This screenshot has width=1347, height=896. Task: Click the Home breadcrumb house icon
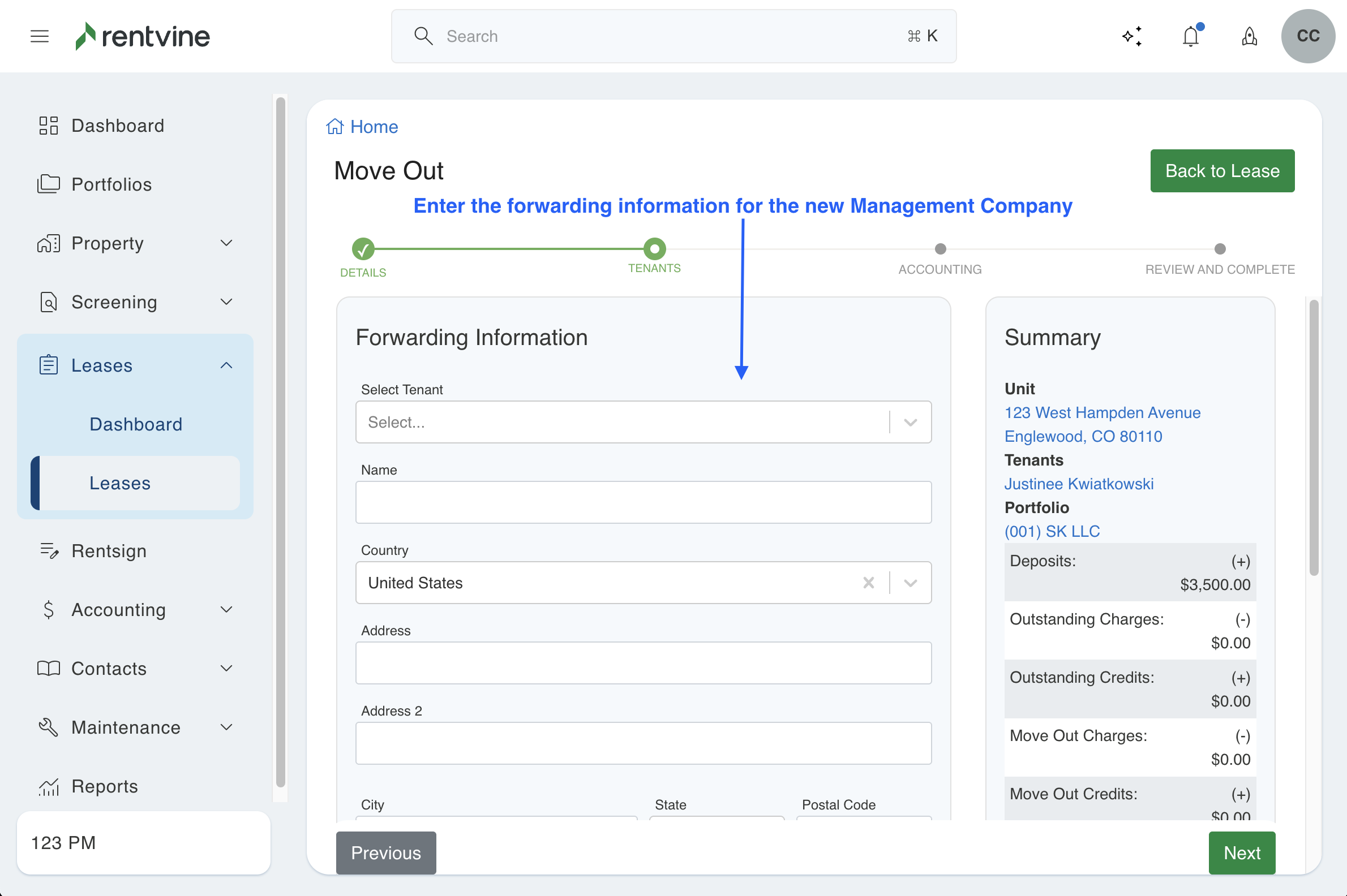(x=335, y=126)
